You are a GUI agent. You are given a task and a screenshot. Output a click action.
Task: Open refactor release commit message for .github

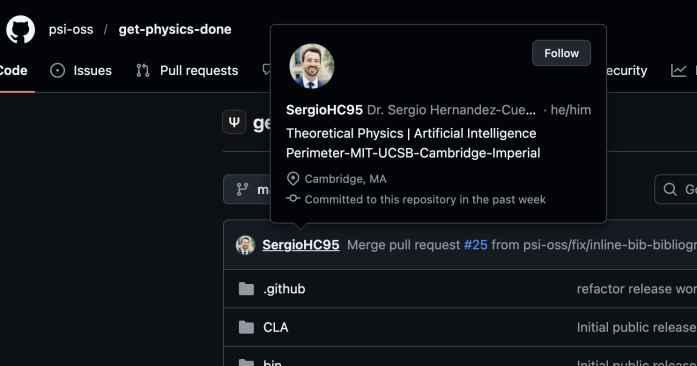637,289
